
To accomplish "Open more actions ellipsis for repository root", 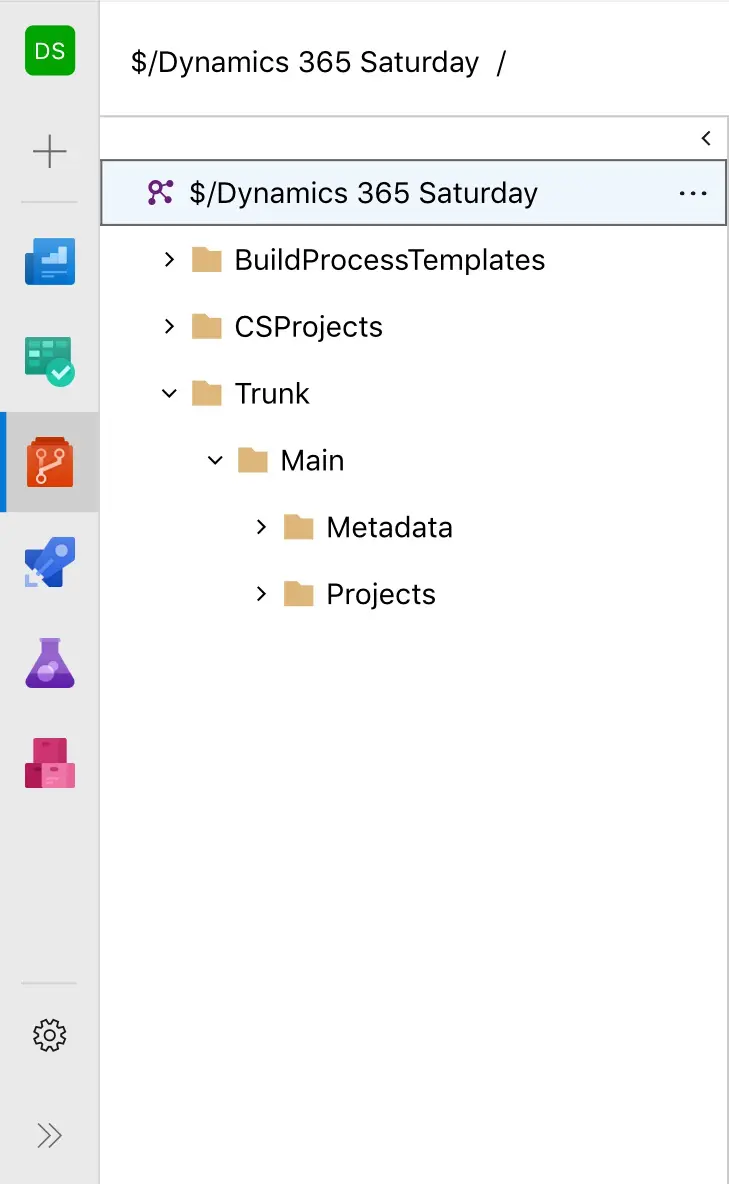I will [x=693, y=193].
